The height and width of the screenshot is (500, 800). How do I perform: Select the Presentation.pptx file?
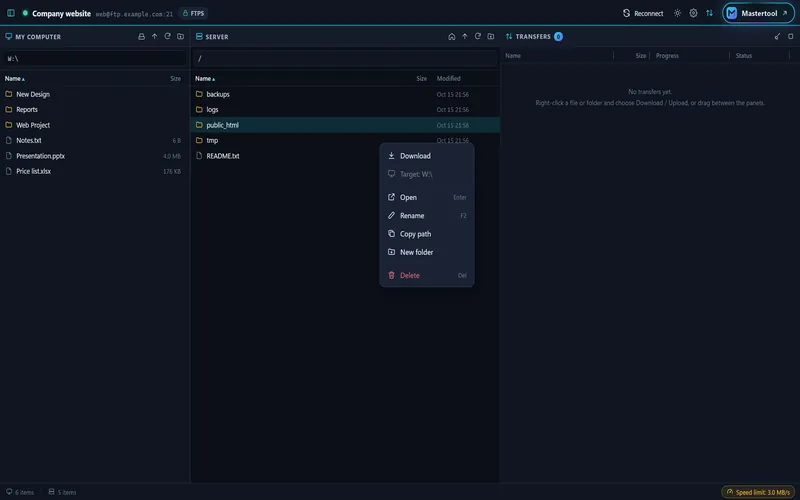tap(95, 156)
